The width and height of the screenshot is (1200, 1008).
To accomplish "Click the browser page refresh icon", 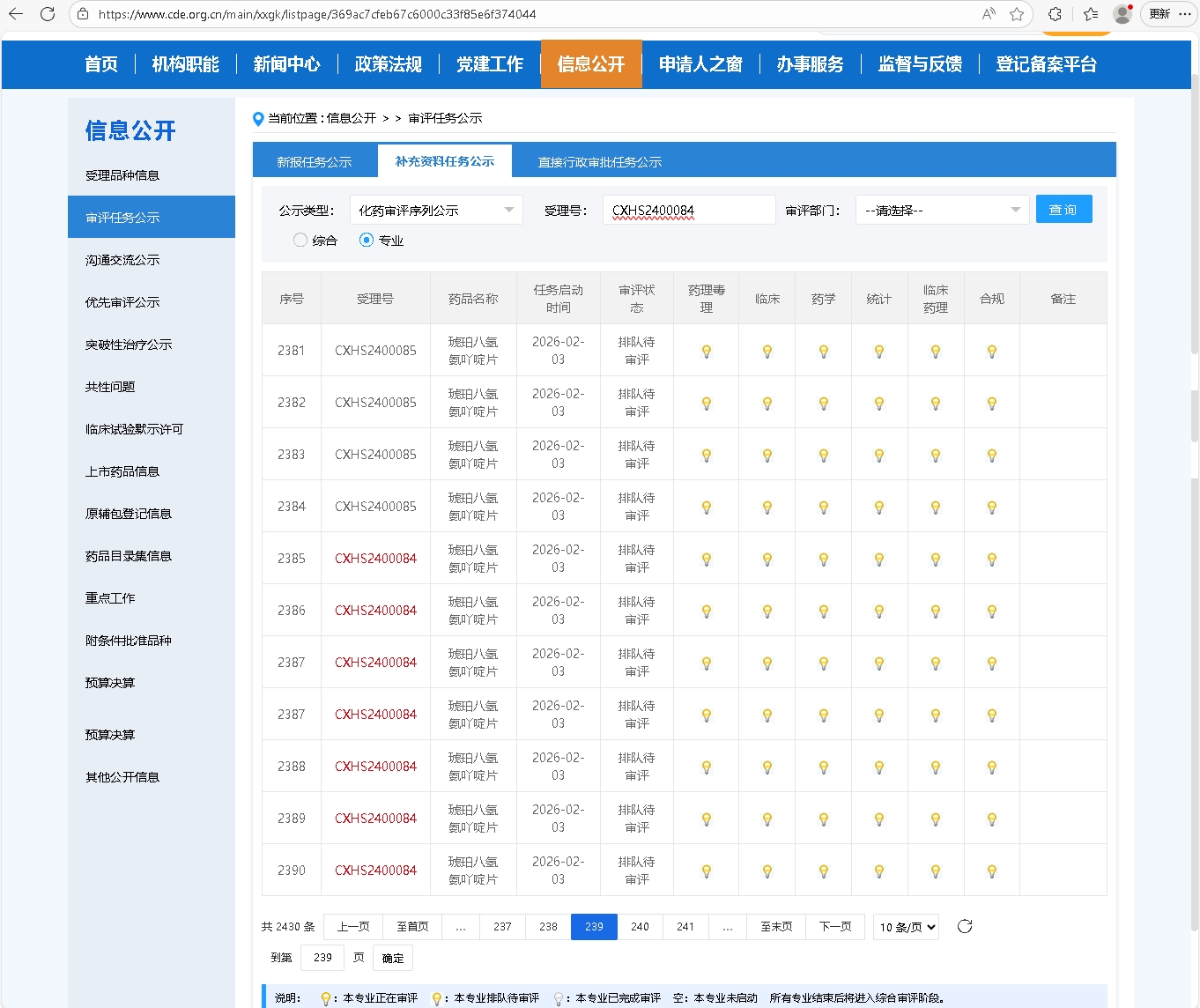I will [48, 14].
